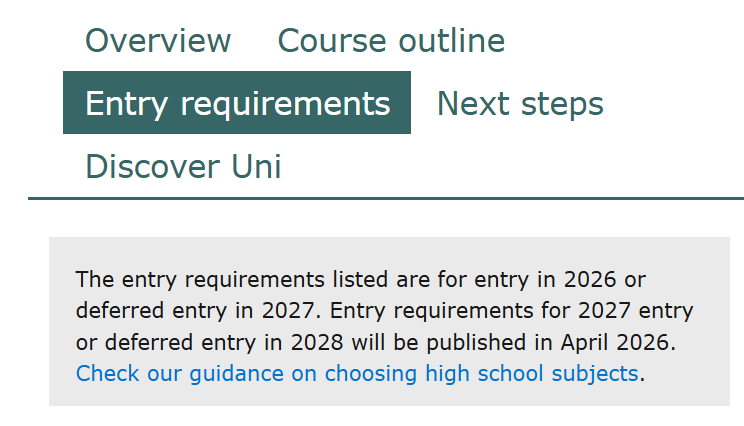Click the text 'April 2026' in the notice
This screenshot has height=426, width=744.
618,342
